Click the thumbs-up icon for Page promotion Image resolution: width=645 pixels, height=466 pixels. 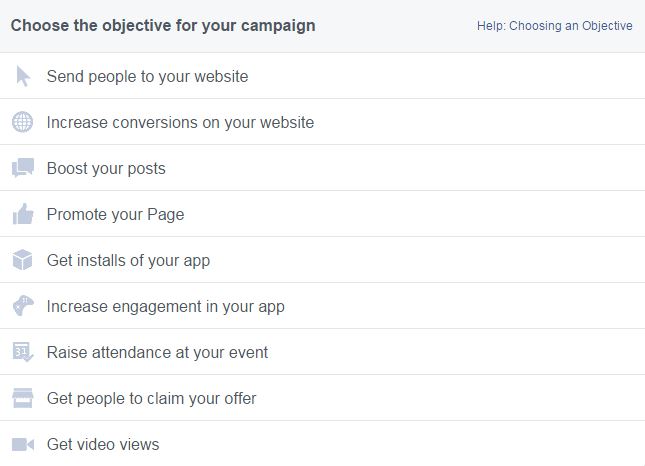(23, 214)
